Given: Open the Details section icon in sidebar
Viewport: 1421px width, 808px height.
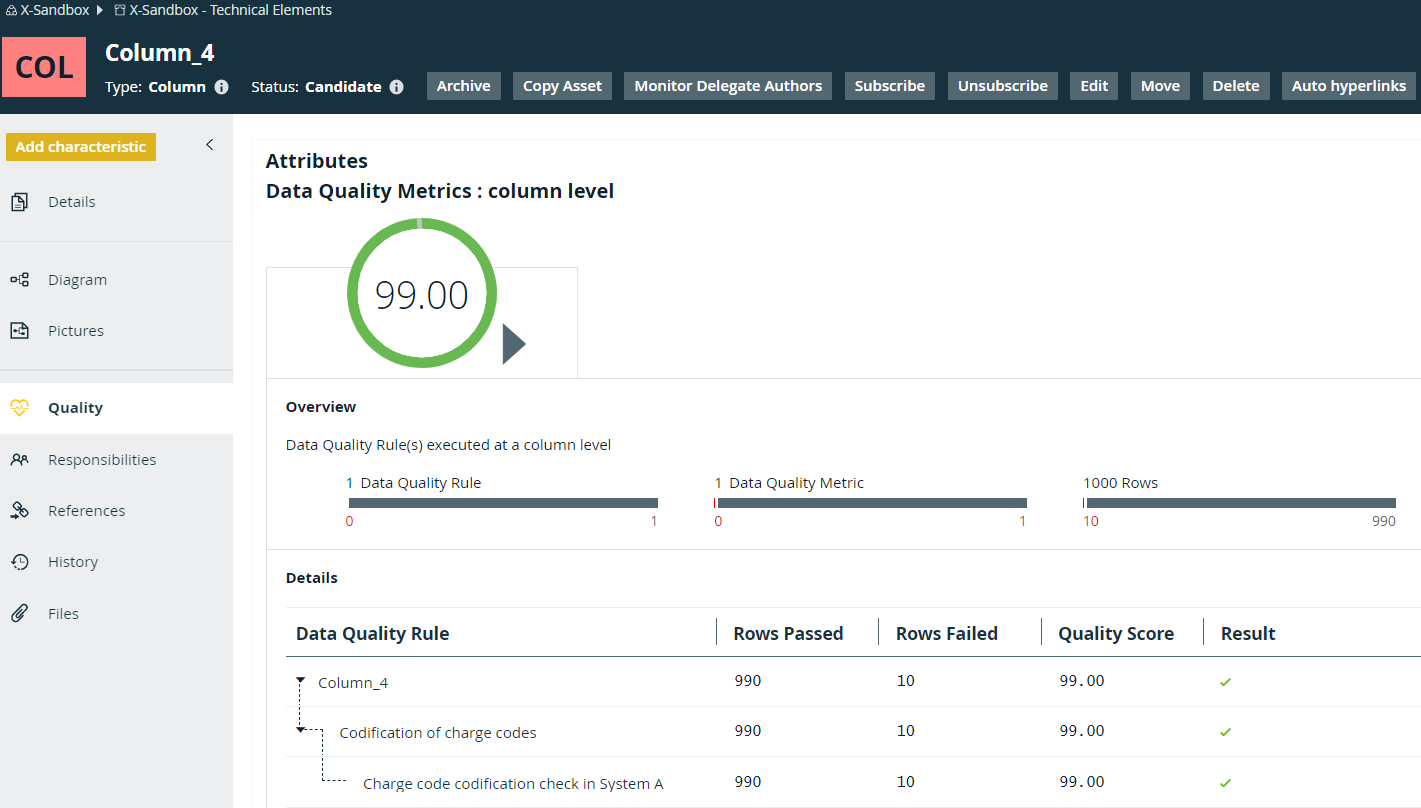Looking at the screenshot, I should (19, 202).
